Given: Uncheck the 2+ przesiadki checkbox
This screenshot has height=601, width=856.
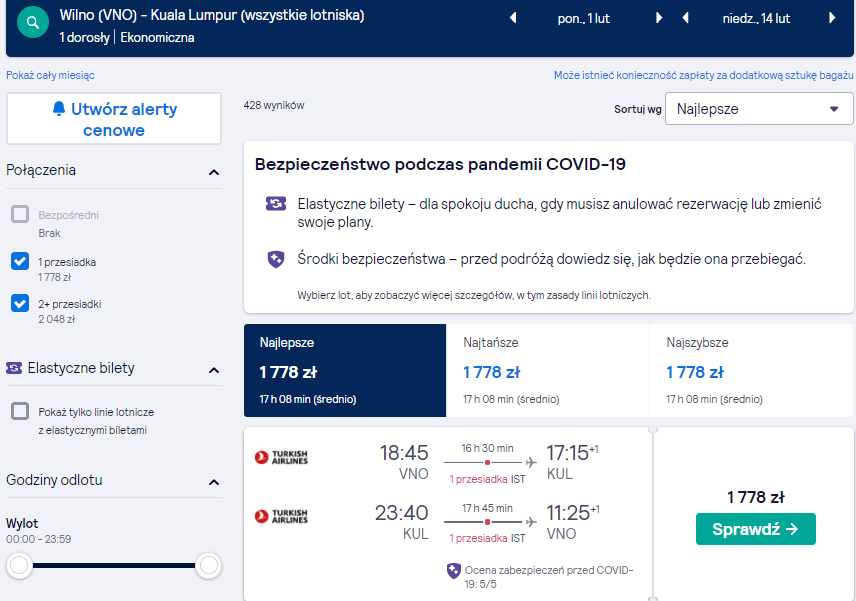Looking at the screenshot, I should click(x=20, y=303).
